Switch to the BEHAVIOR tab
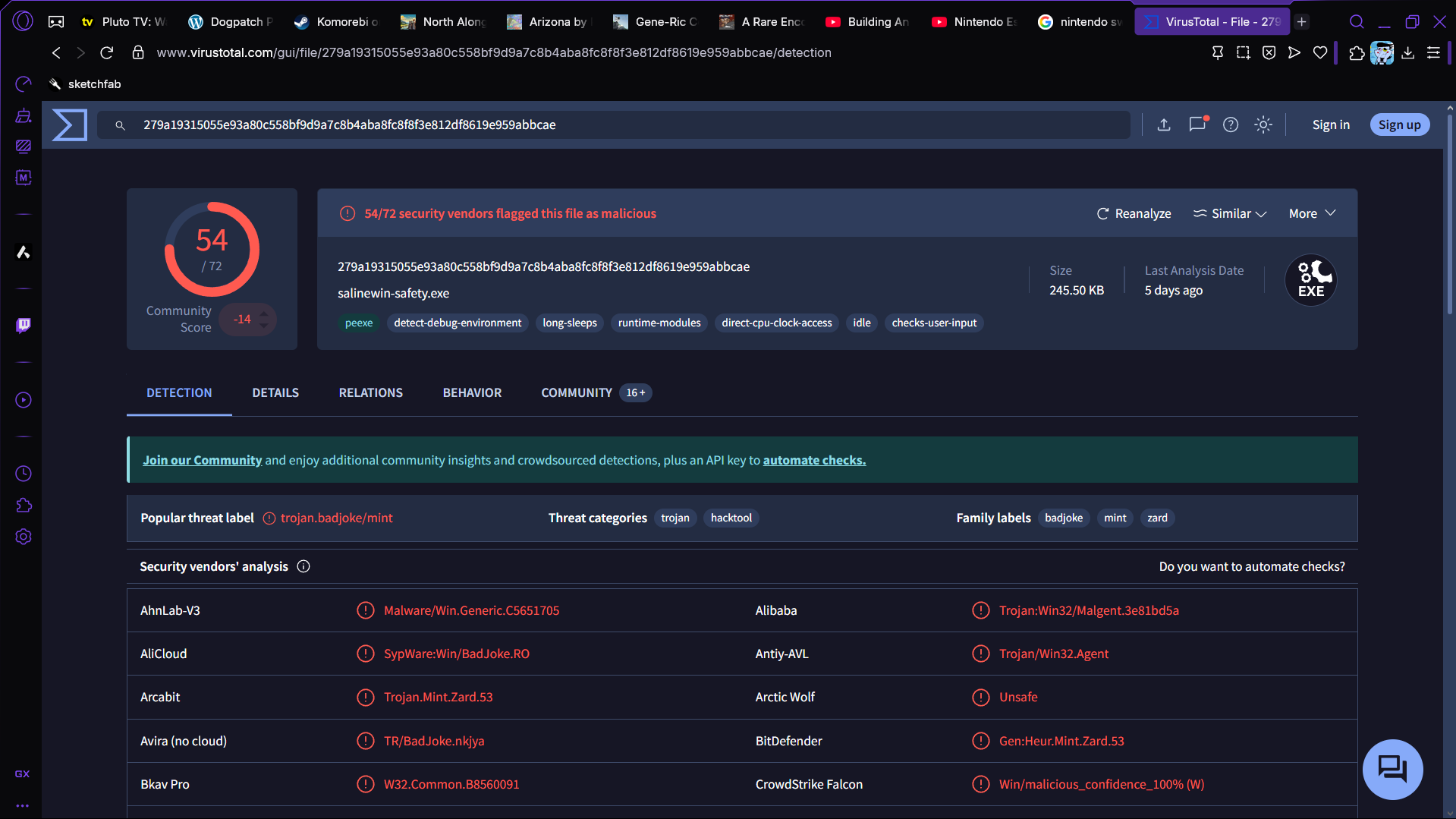Viewport: 1456px width, 819px height. point(473,393)
